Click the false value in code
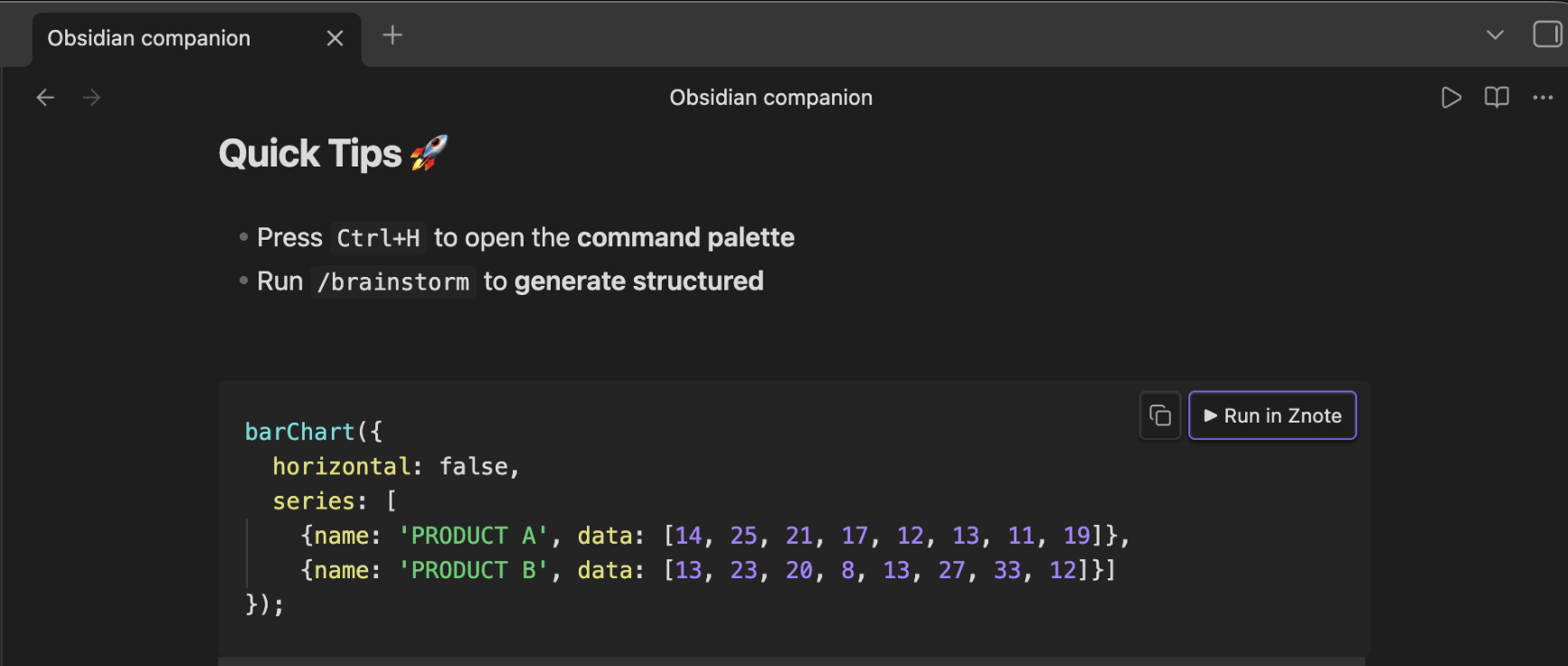 (x=474, y=466)
